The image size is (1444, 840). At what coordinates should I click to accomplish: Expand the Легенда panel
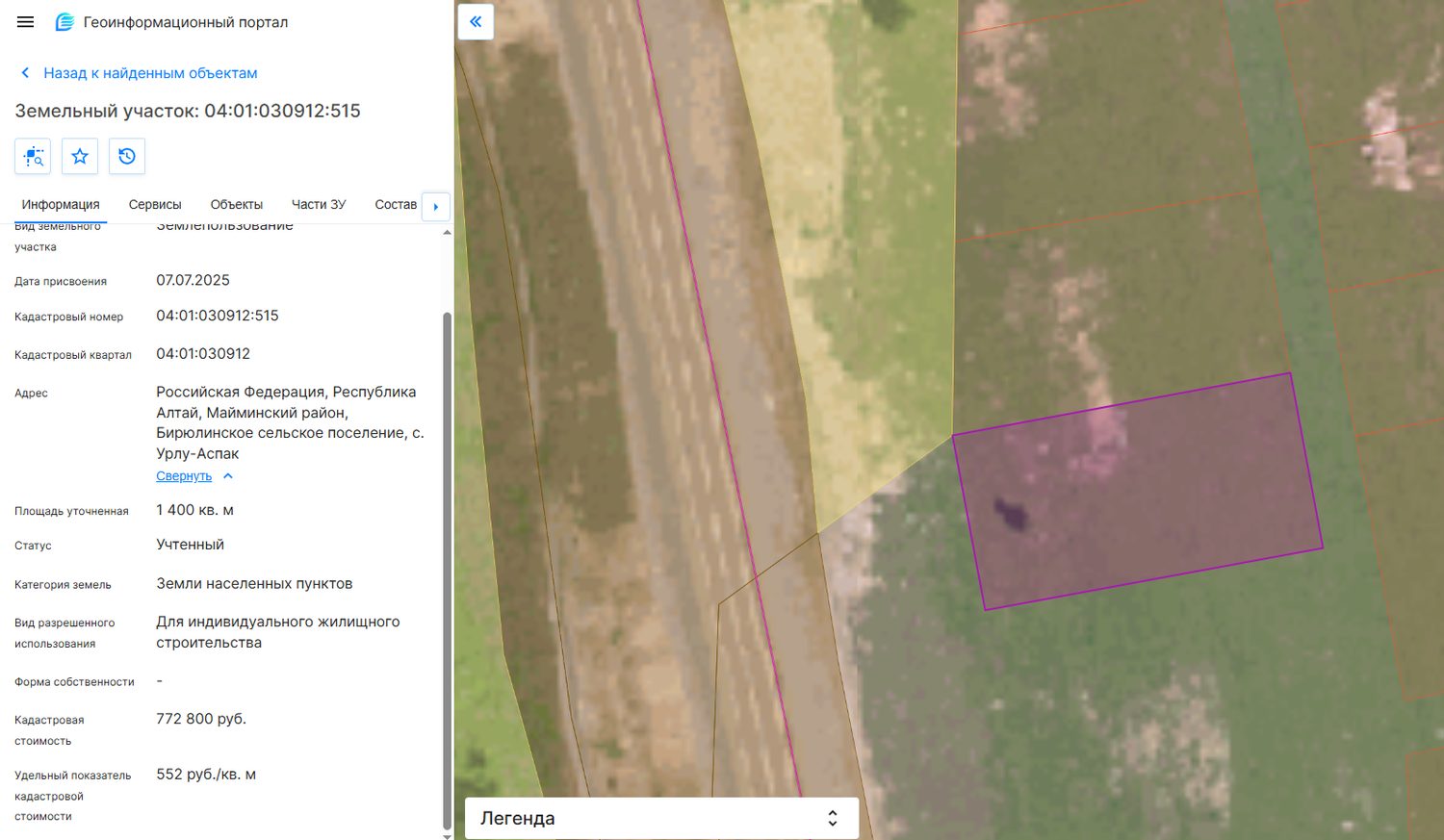tap(661, 818)
